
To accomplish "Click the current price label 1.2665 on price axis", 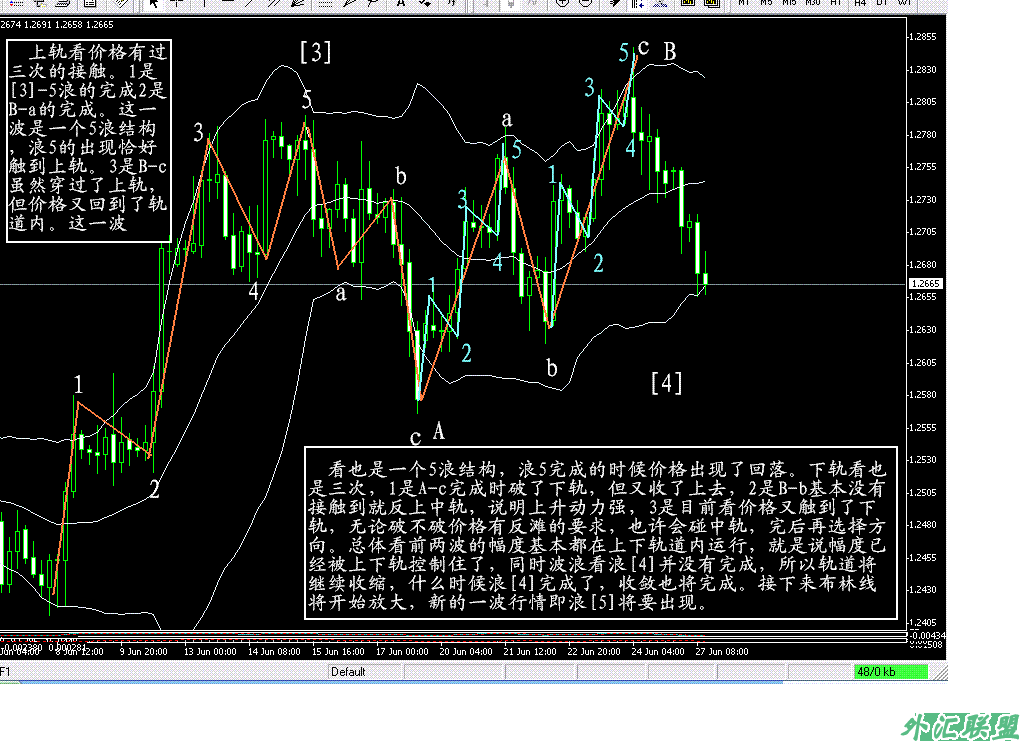I will click(x=925, y=283).
